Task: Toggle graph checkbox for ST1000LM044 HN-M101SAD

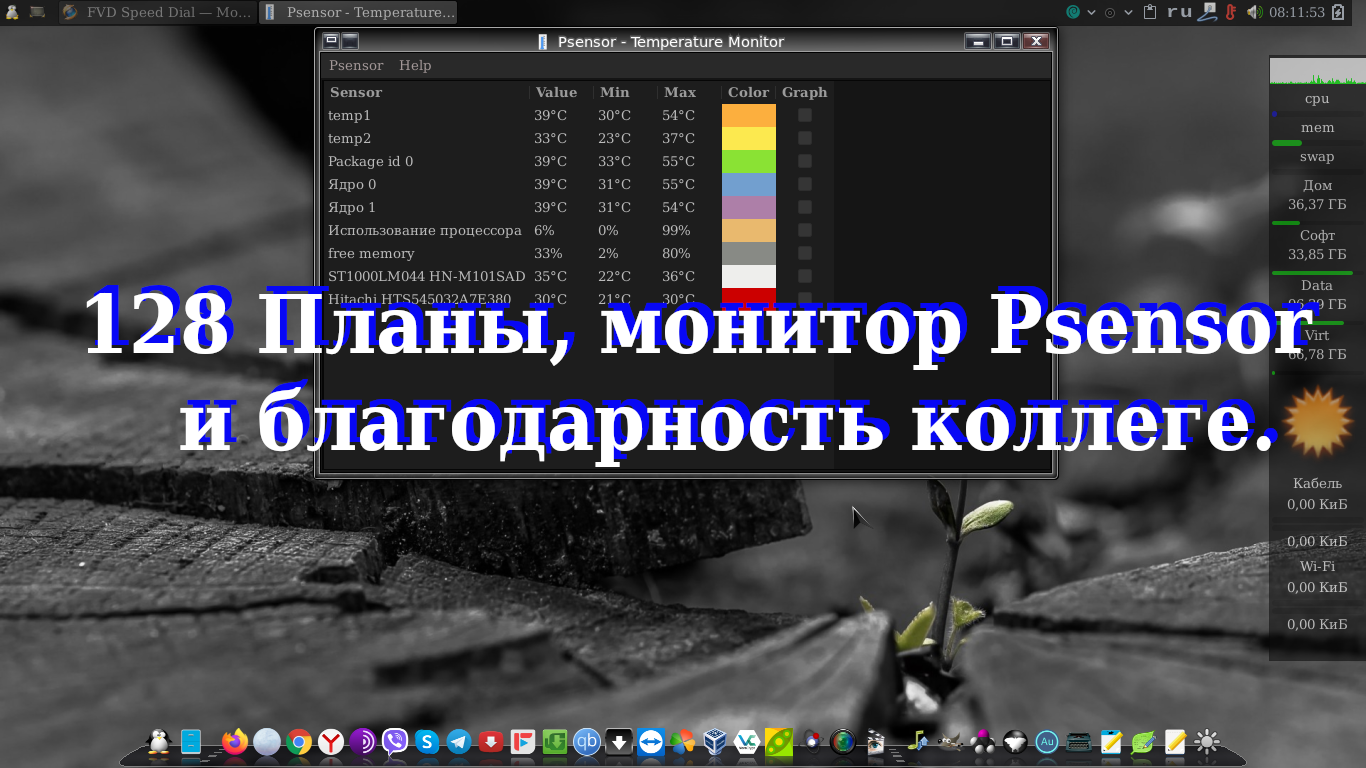Action: coord(805,276)
